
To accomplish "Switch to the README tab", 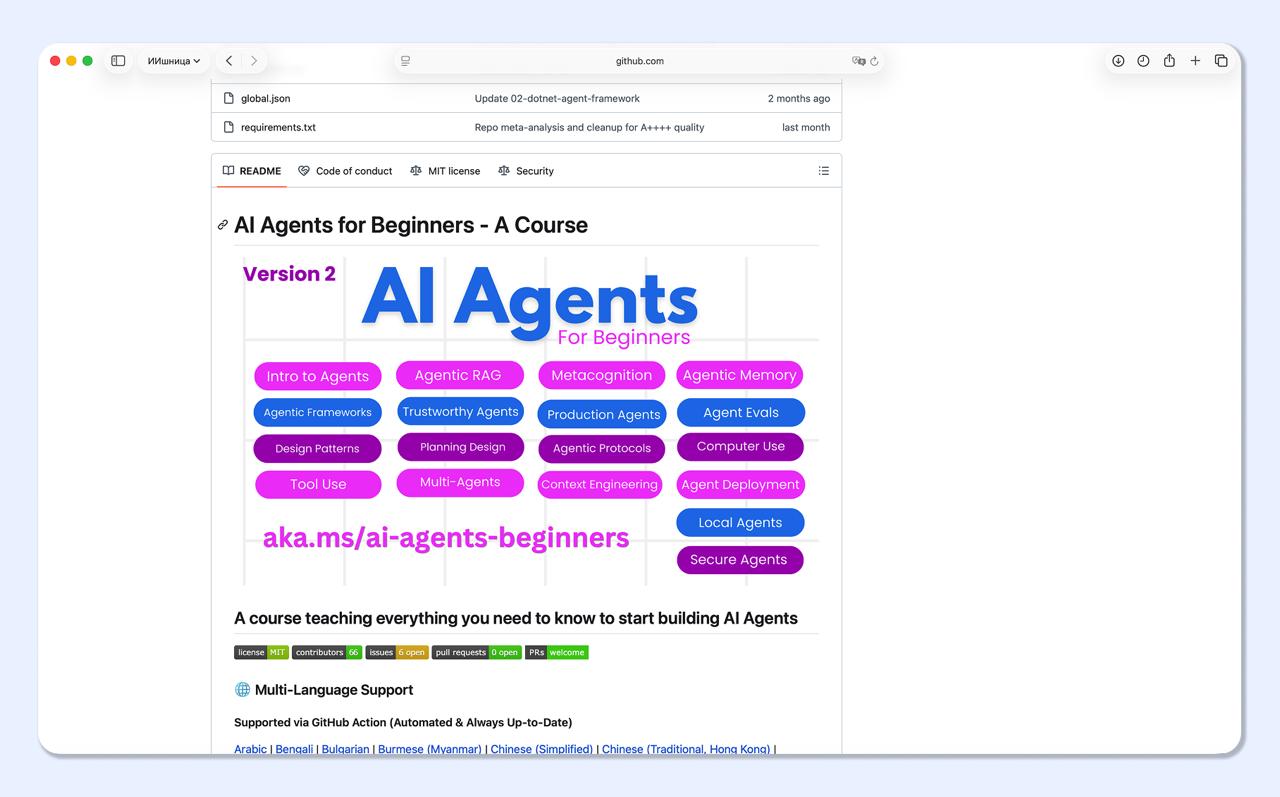I will 252,171.
